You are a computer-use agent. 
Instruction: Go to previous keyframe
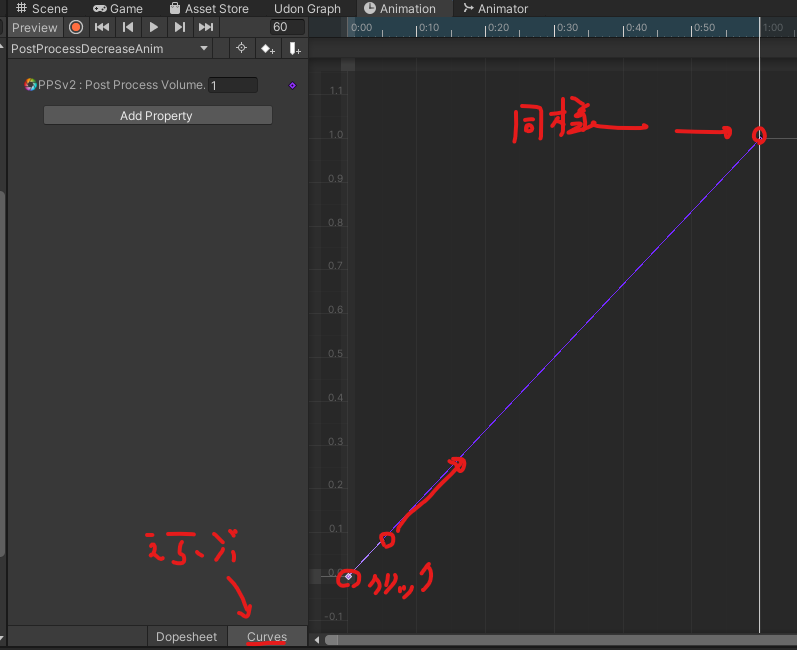pyautogui.click(x=128, y=27)
